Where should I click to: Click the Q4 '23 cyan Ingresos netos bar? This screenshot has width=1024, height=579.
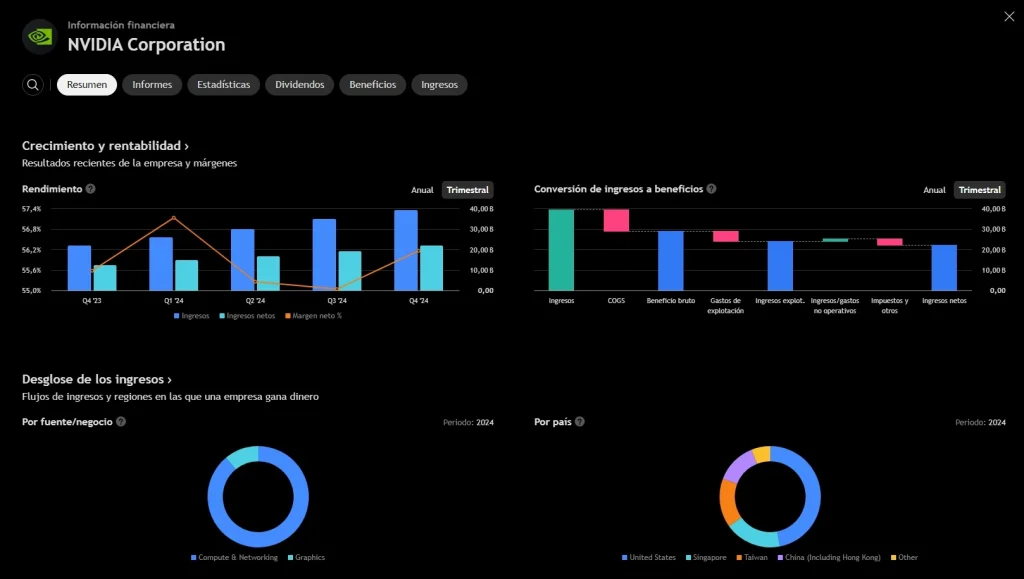[x=105, y=278]
